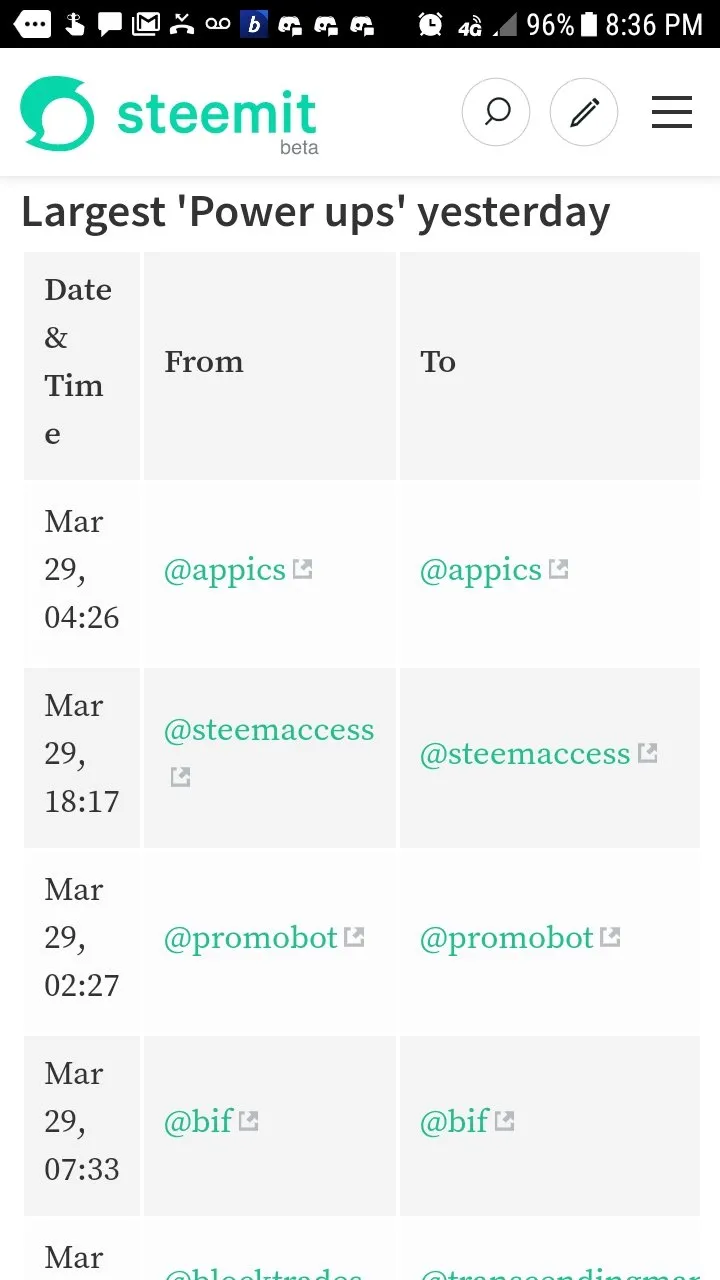Open the @steemaccess link in To column

525,753
